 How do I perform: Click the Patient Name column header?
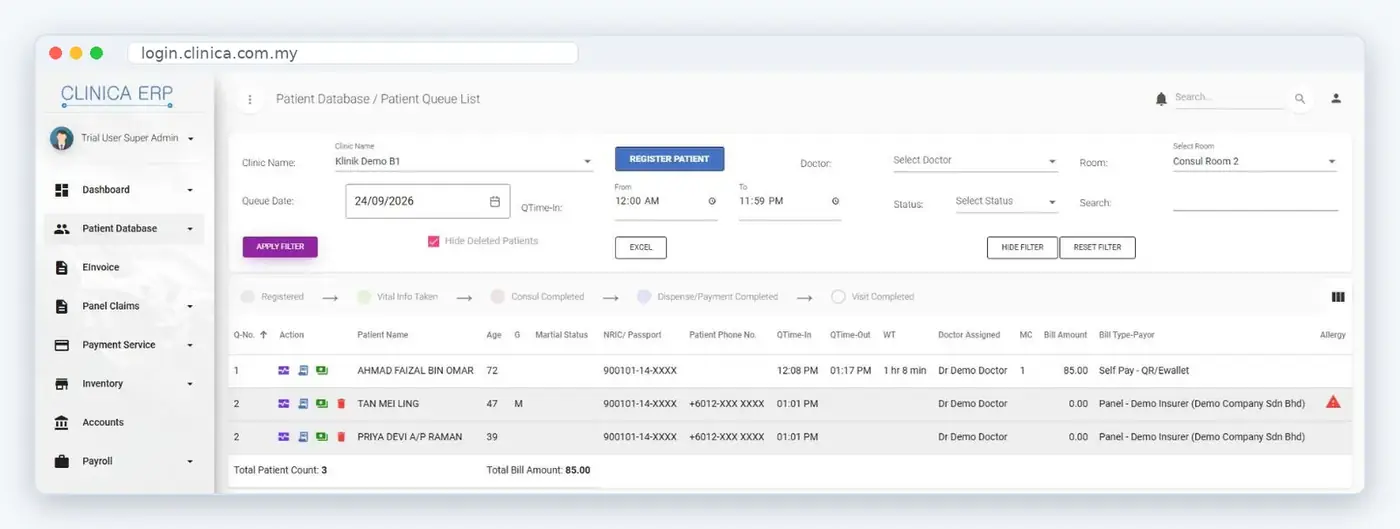pyautogui.click(x=382, y=335)
